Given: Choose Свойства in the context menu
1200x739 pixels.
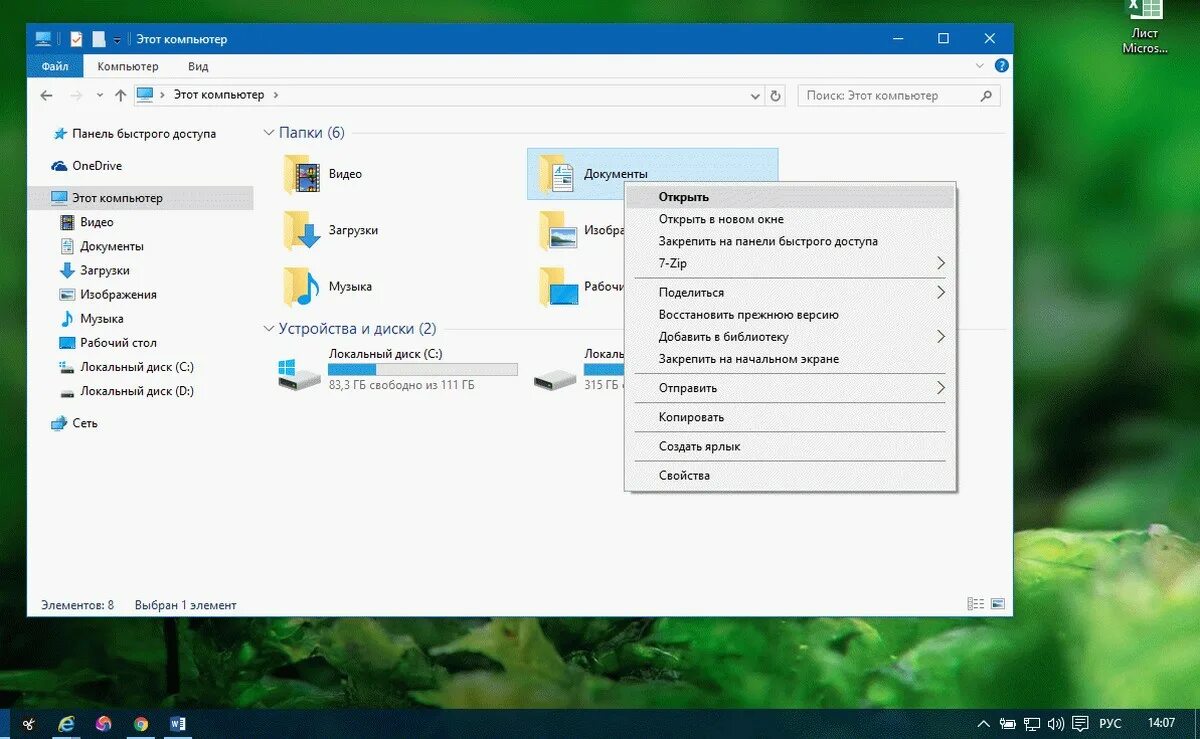Looking at the screenshot, I should click(790, 475).
